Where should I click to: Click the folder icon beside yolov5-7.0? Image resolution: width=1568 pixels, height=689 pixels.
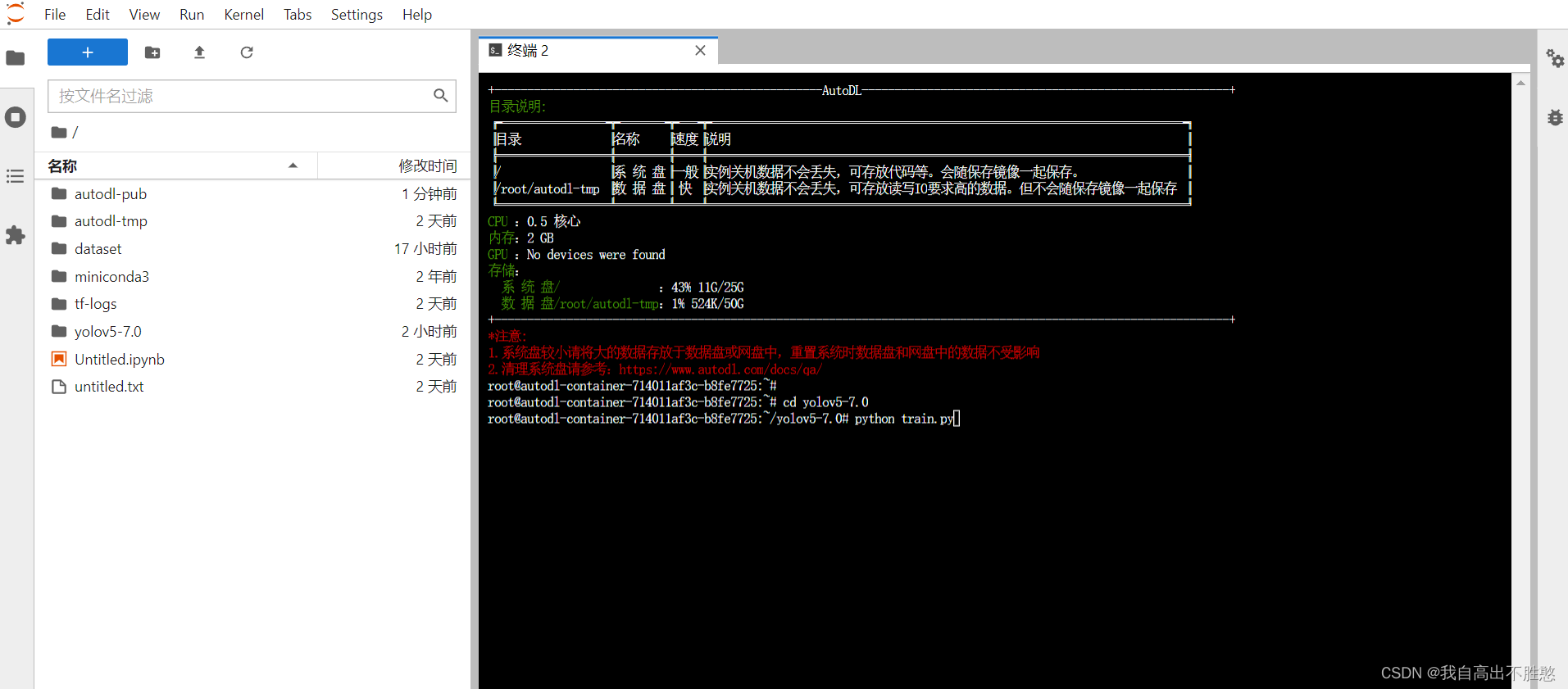click(x=59, y=331)
